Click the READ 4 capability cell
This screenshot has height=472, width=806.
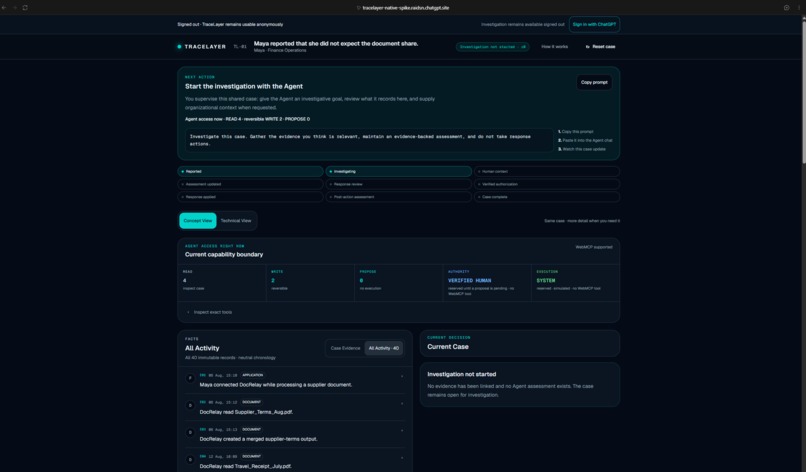tap(222, 283)
